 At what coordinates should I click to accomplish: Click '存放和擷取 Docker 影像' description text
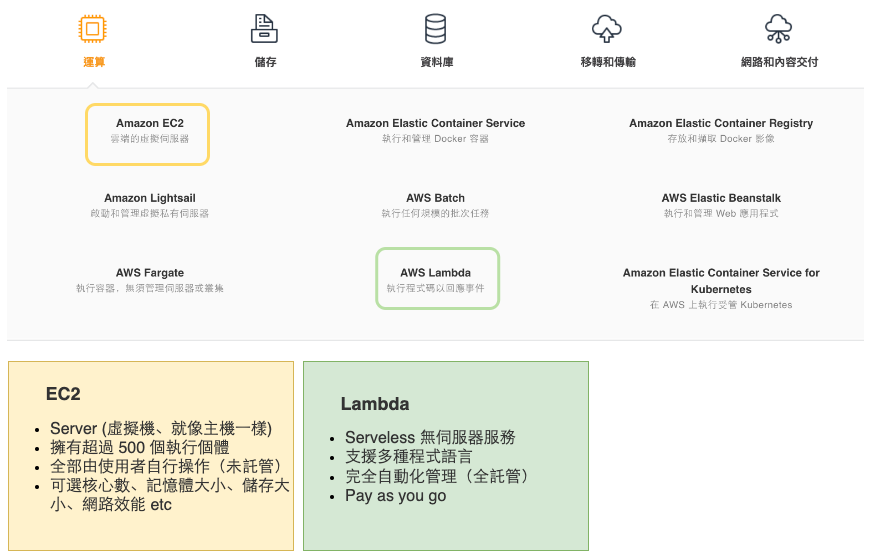[x=721, y=139]
